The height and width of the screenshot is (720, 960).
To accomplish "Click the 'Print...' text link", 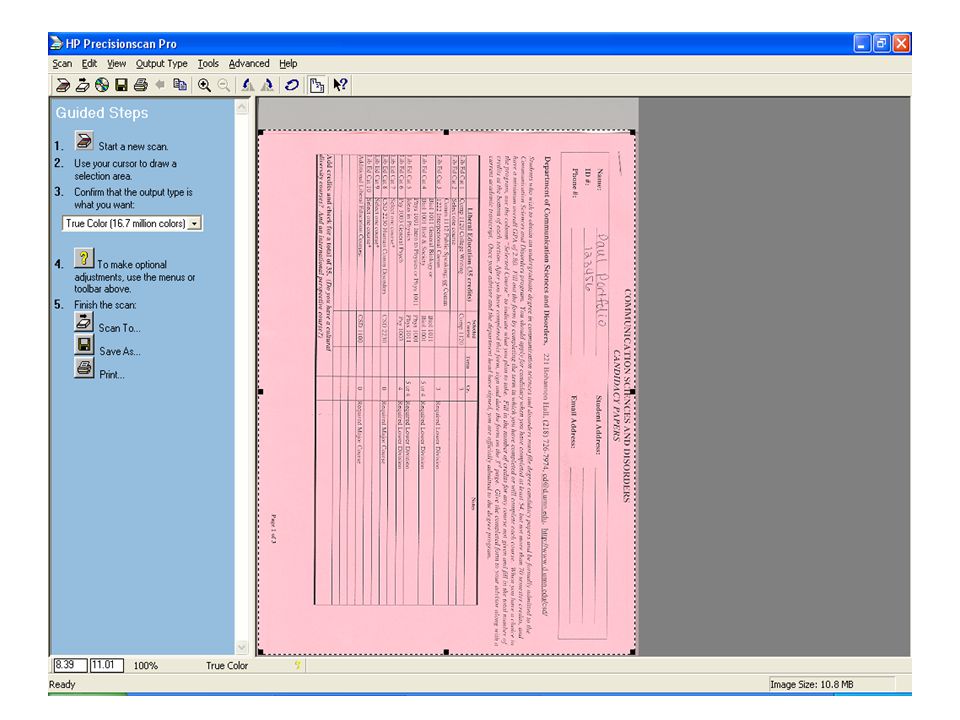I will tap(111, 375).
